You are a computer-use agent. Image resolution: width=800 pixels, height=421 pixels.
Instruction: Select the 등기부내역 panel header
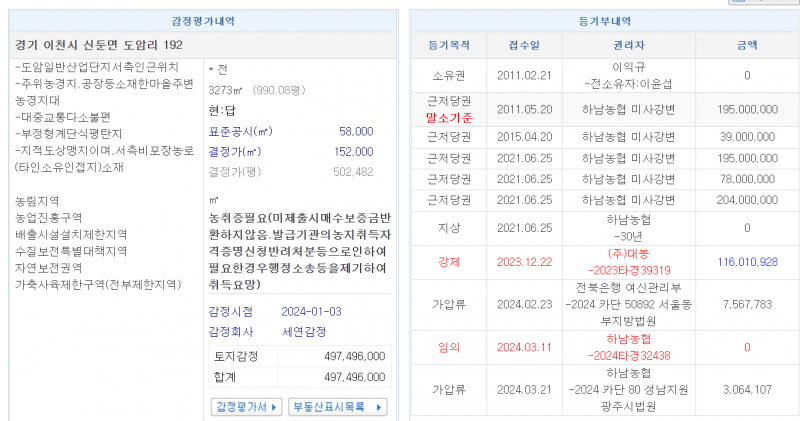[x=604, y=21]
